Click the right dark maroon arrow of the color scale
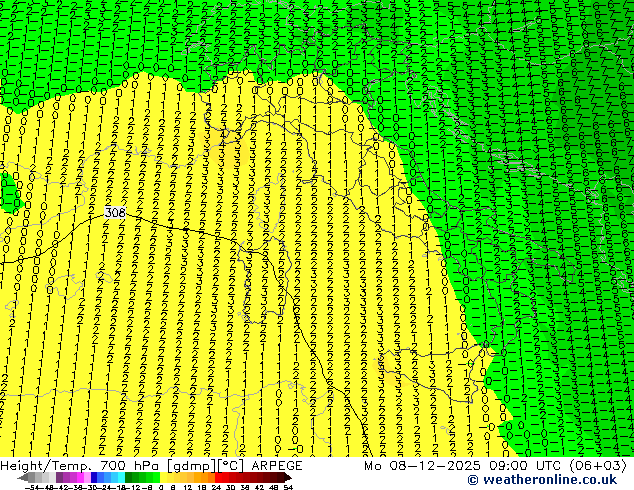The image size is (634, 490). click(x=288, y=478)
